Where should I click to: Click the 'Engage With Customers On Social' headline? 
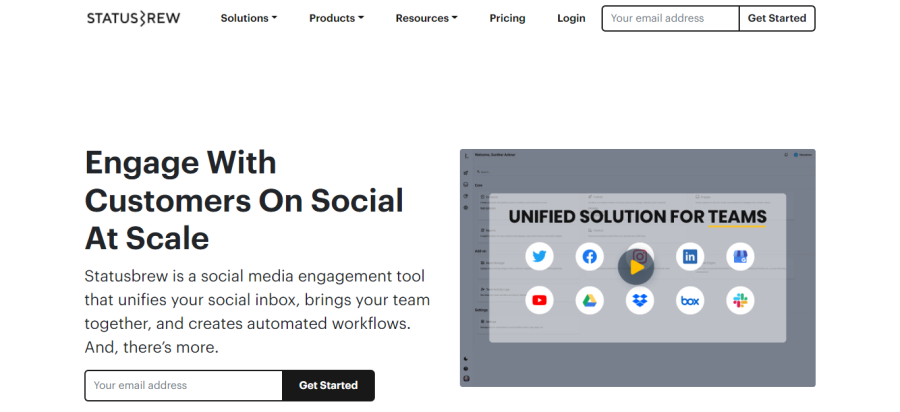[244, 200]
